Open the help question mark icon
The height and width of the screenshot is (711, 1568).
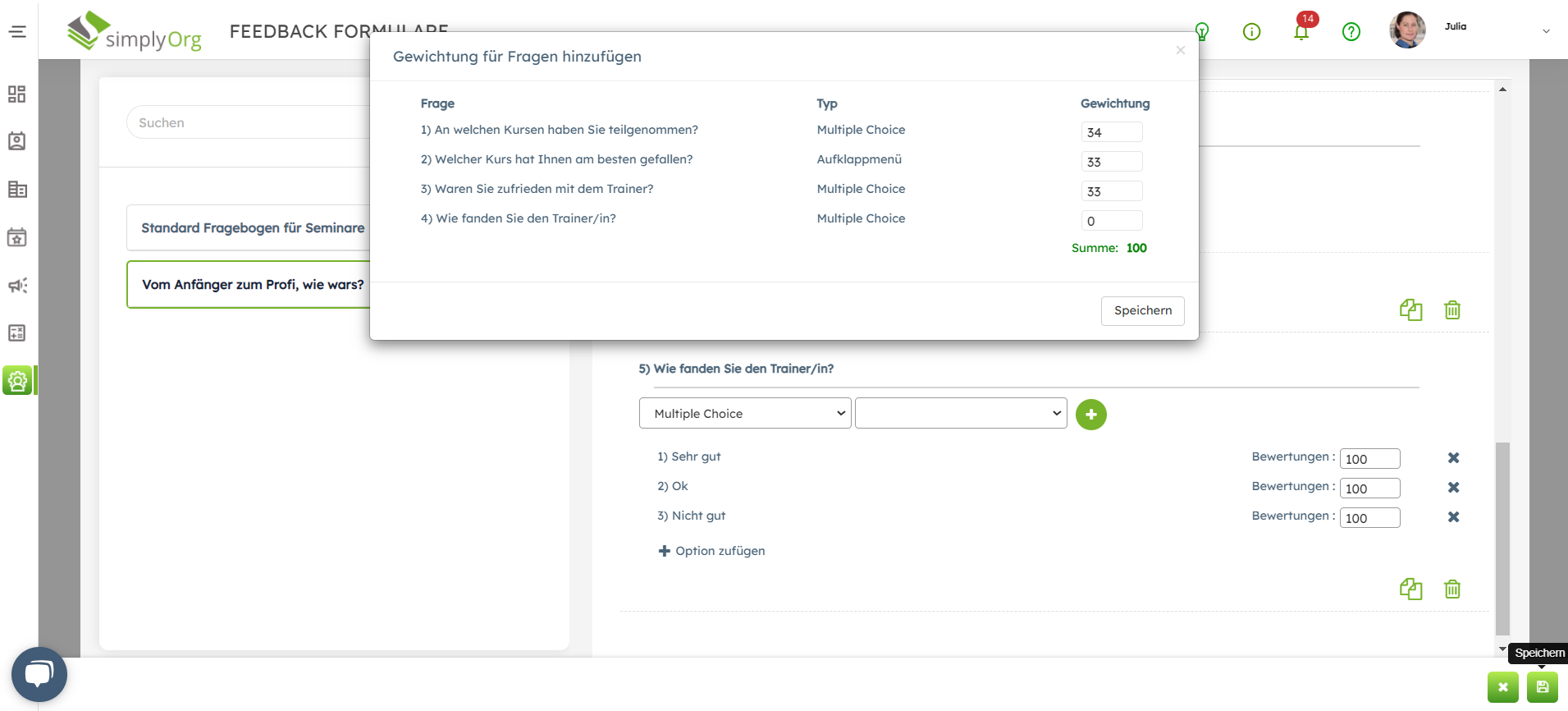(1351, 32)
